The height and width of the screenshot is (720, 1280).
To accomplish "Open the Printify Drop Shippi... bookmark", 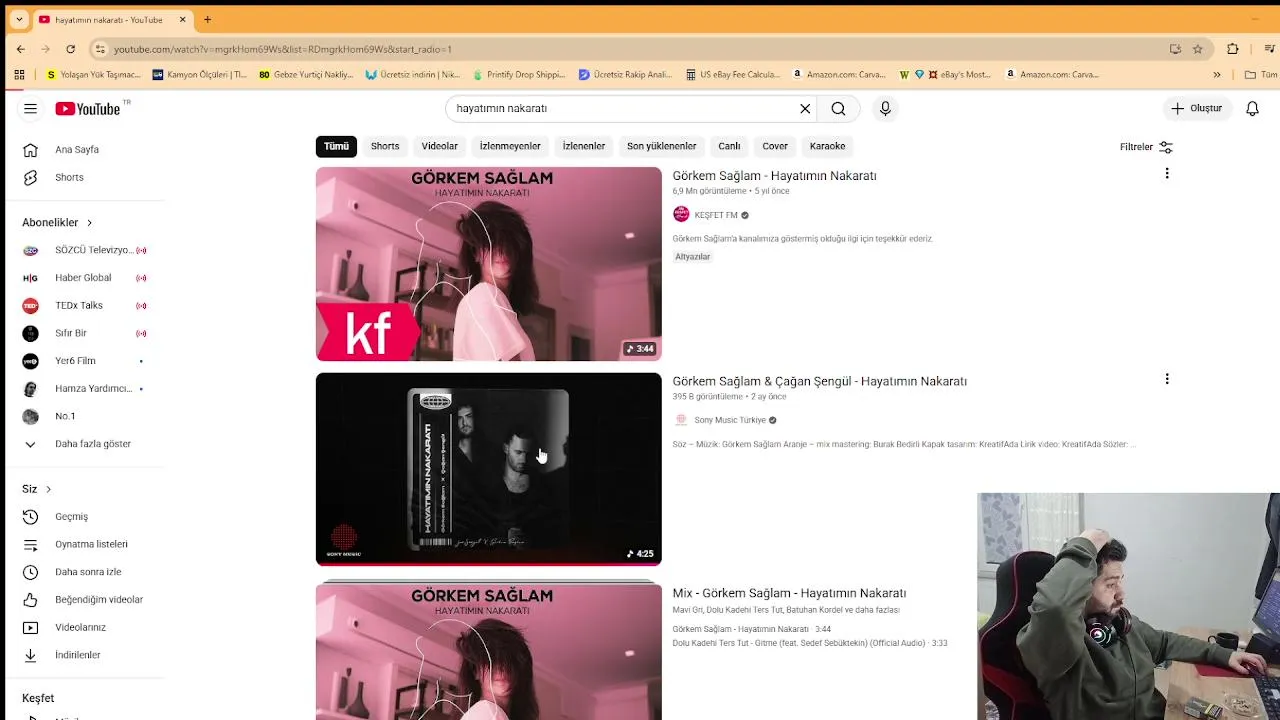I will (519, 74).
